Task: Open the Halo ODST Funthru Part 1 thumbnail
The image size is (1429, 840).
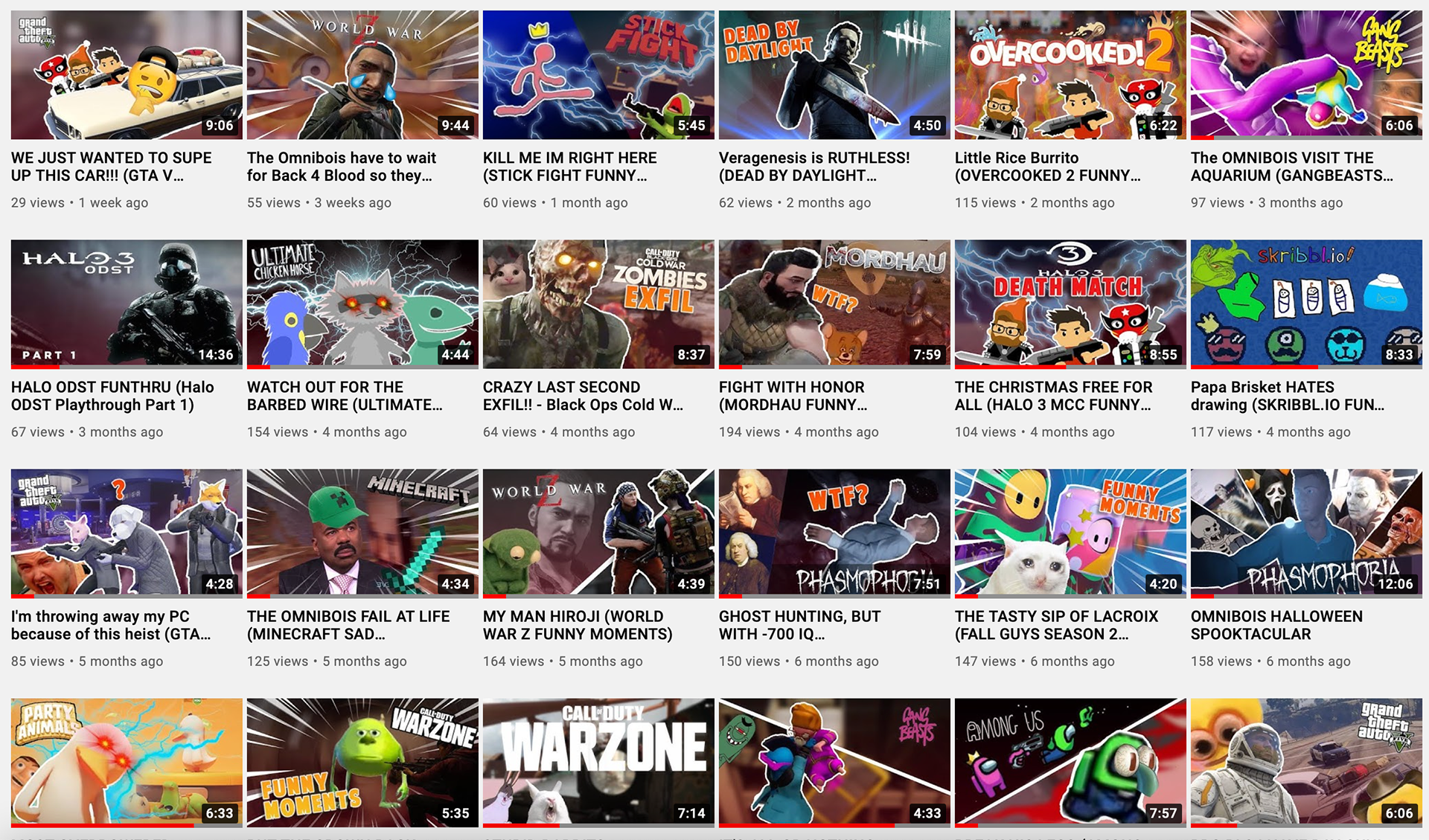Action: tap(127, 304)
